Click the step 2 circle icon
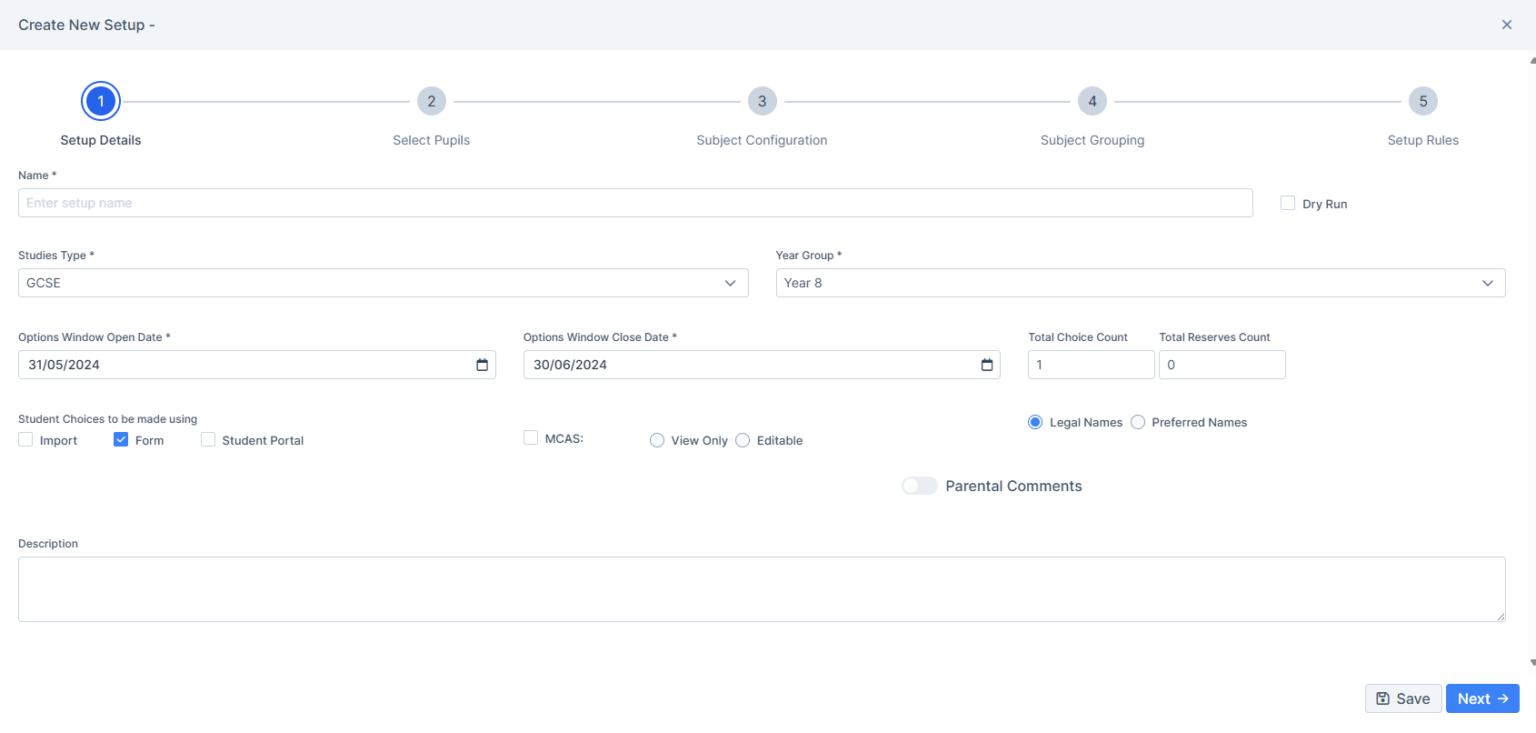The height and width of the screenshot is (733, 1536). pos(431,100)
